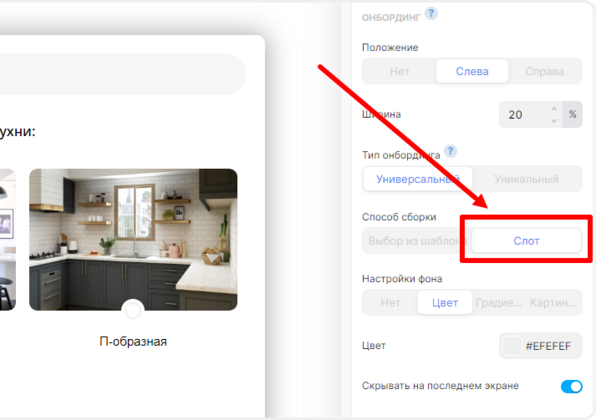Open help icon next to ОНБОРДИНГ heading

[x=431, y=14]
